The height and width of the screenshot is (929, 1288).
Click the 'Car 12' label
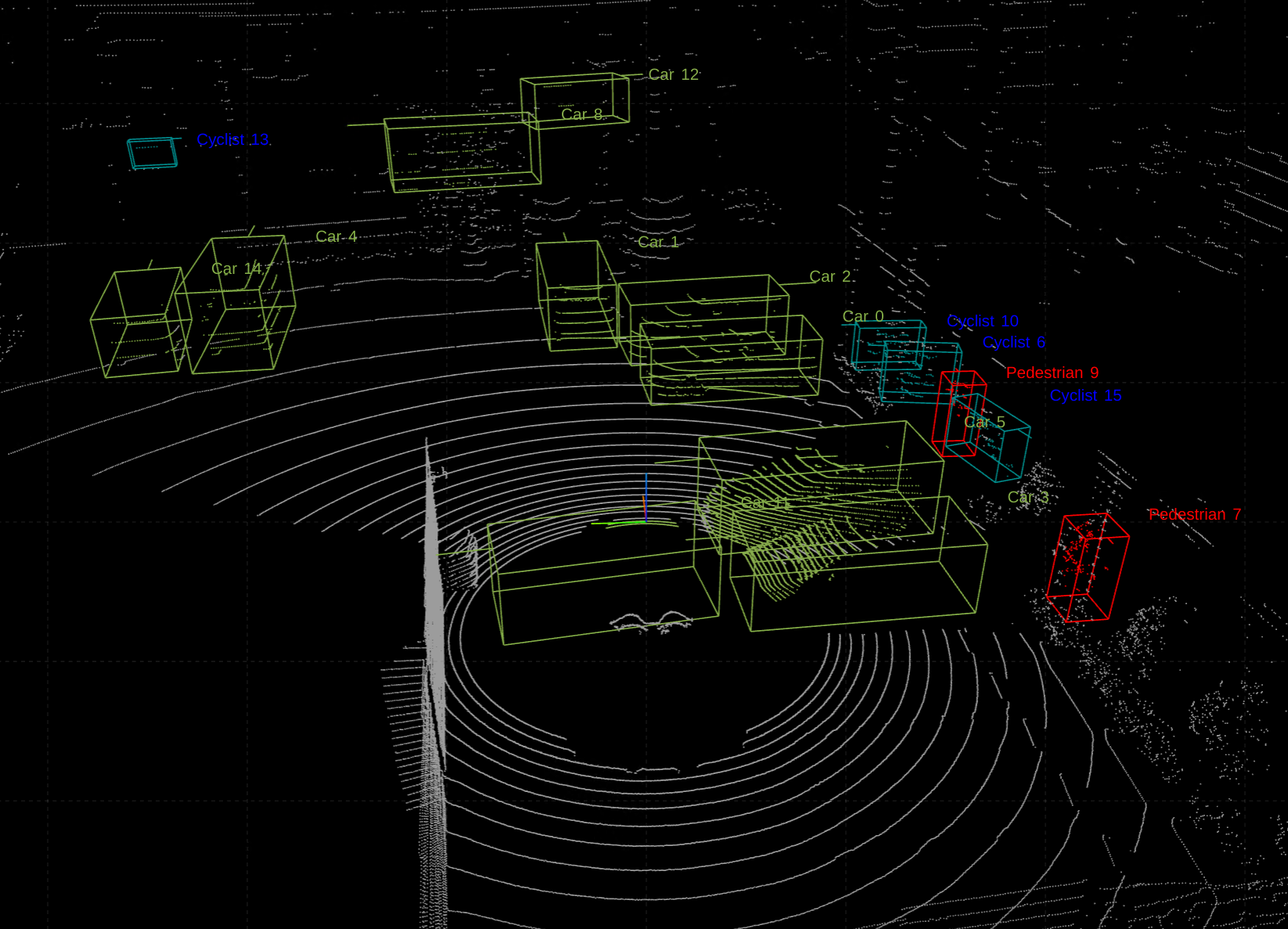[673, 74]
